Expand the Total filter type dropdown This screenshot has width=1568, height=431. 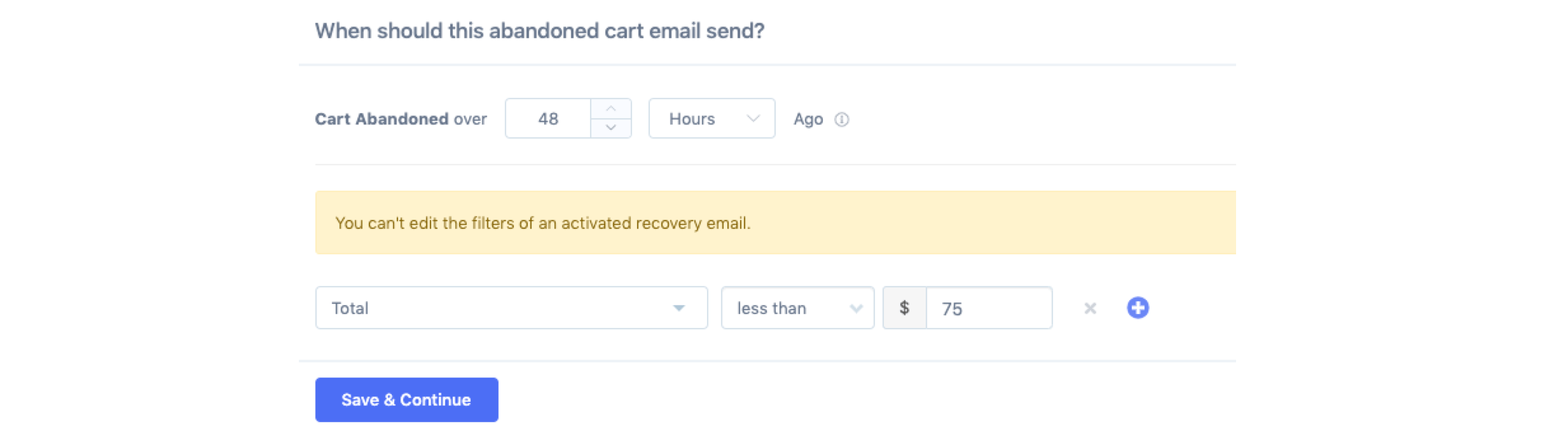(511, 308)
